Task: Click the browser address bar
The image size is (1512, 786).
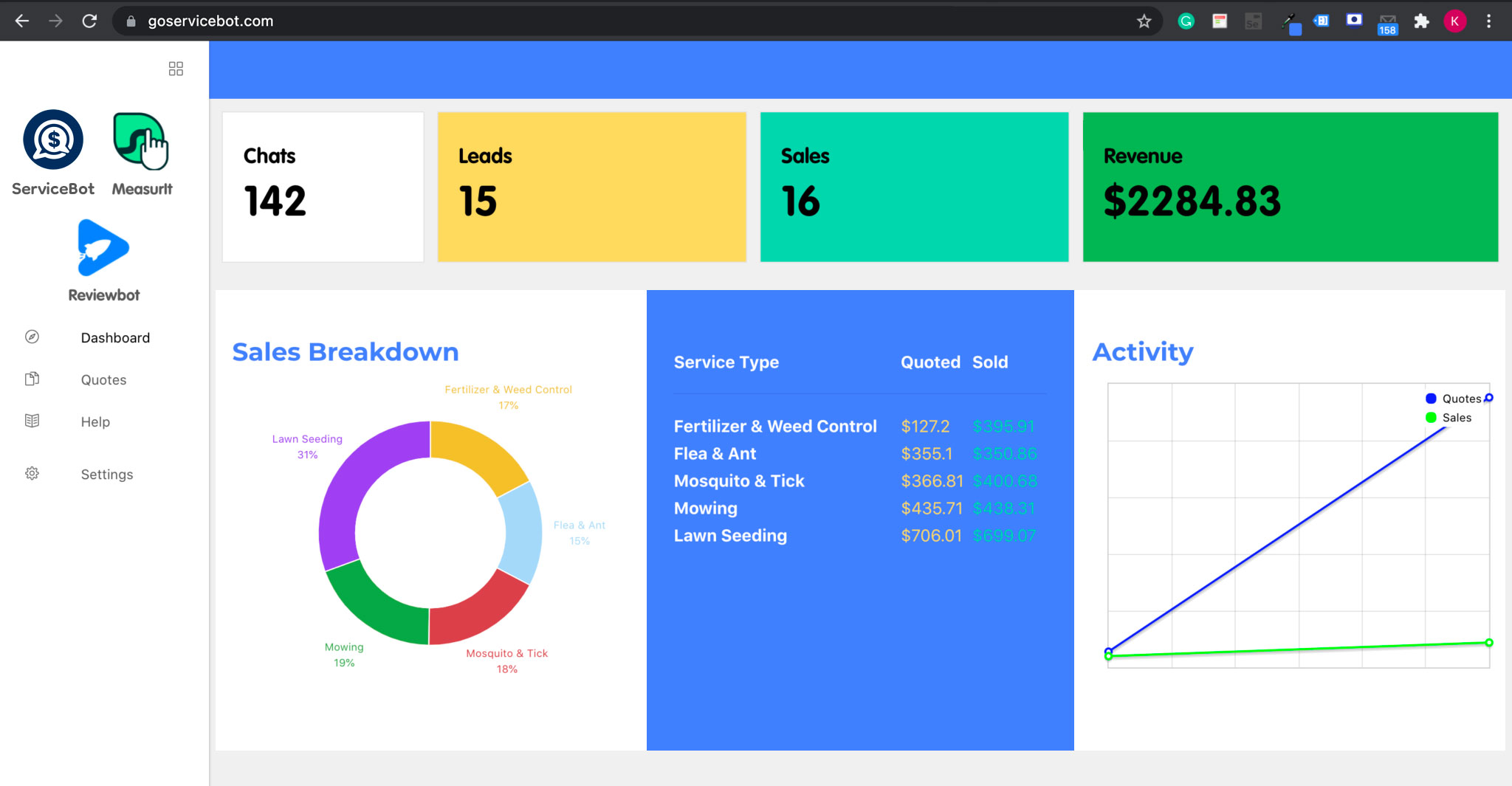Action: point(591,21)
